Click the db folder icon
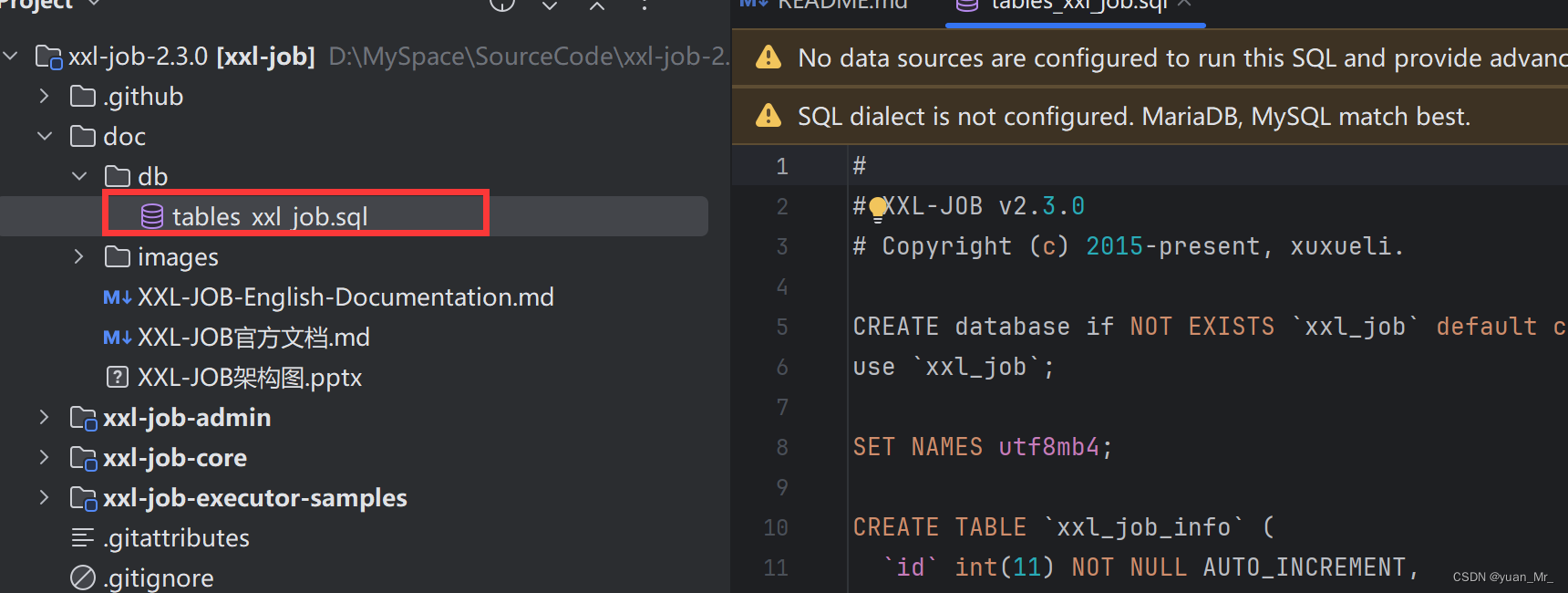1568x593 pixels. pos(118,177)
